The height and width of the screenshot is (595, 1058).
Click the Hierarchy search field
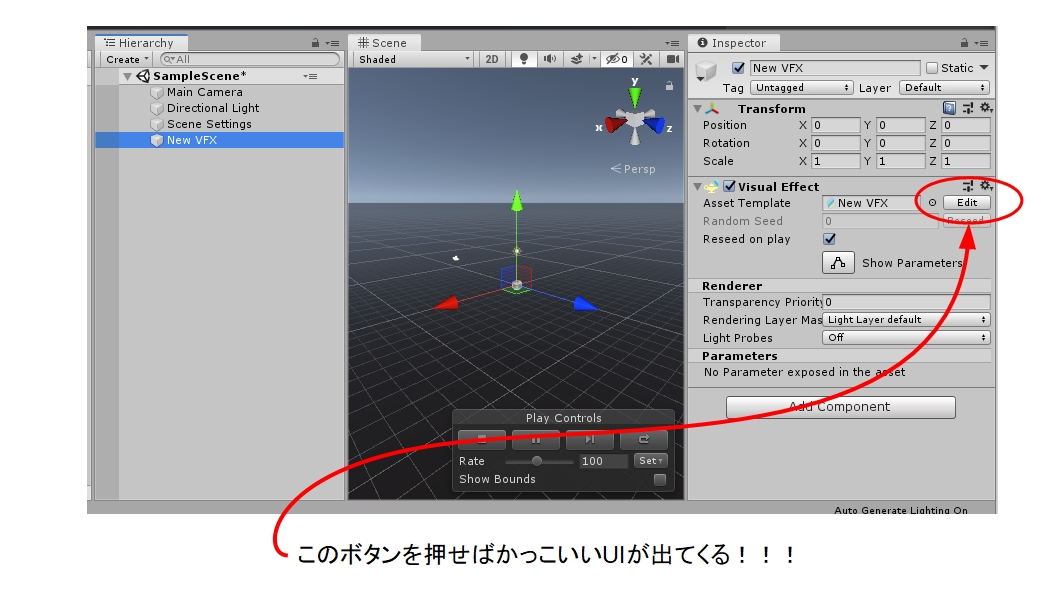(250, 59)
